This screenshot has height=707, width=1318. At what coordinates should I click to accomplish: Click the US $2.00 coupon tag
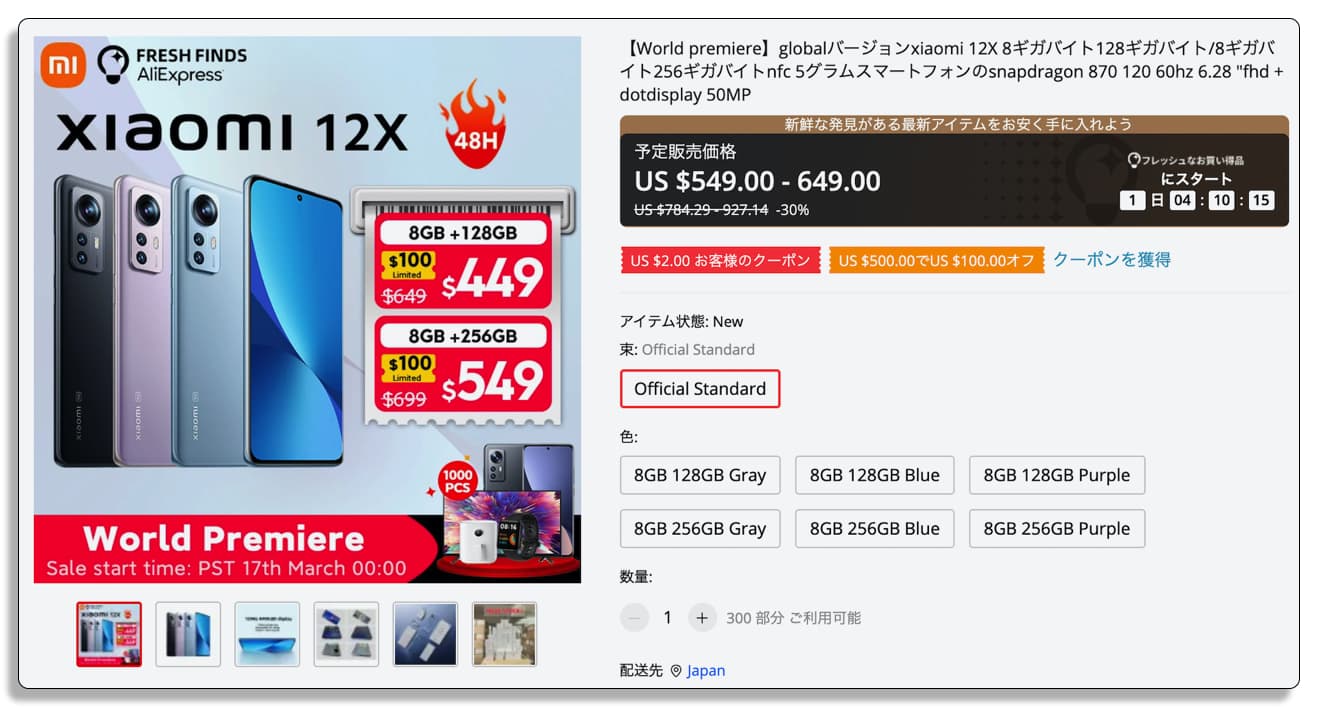click(720, 261)
